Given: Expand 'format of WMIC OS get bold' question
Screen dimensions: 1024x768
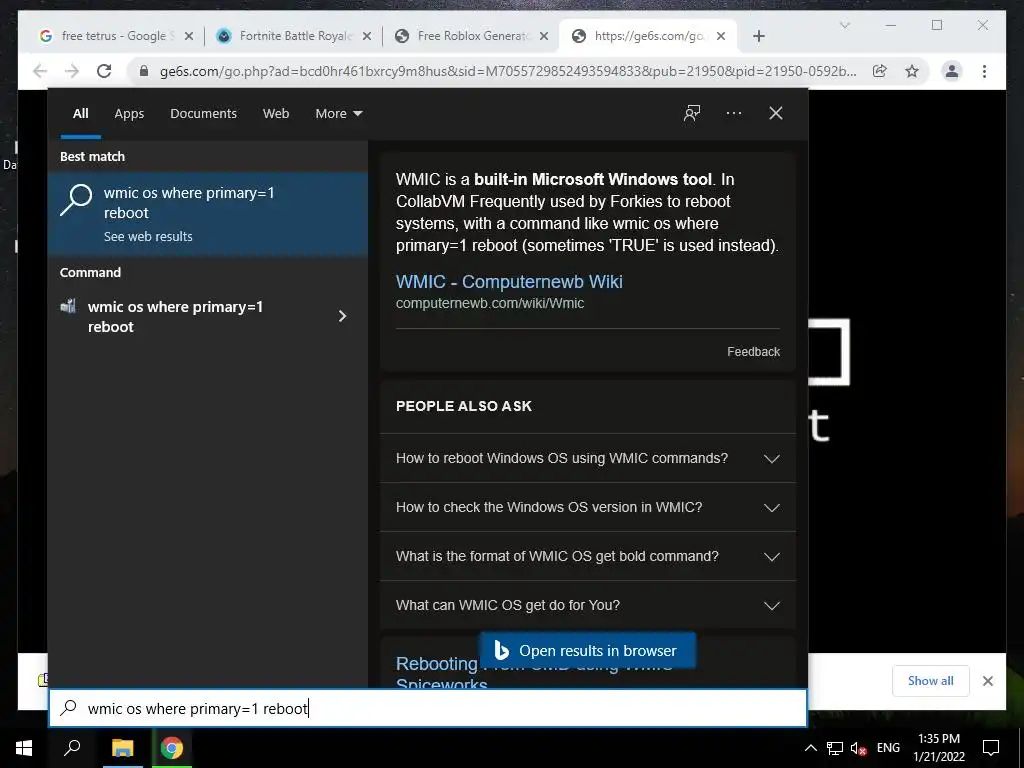Looking at the screenshot, I should tap(587, 556).
